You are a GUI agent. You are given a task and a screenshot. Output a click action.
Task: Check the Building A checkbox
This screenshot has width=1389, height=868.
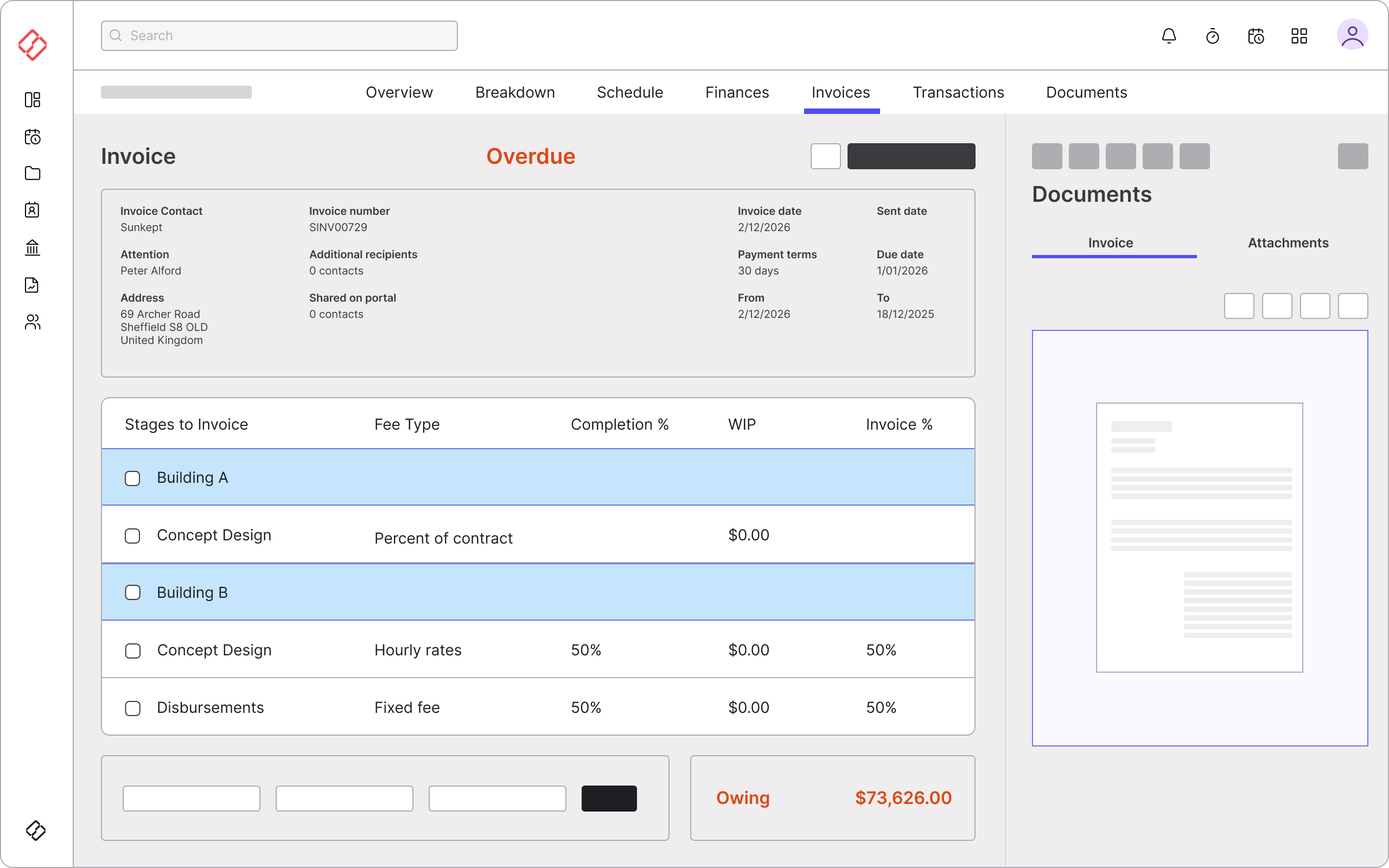click(x=132, y=478)
